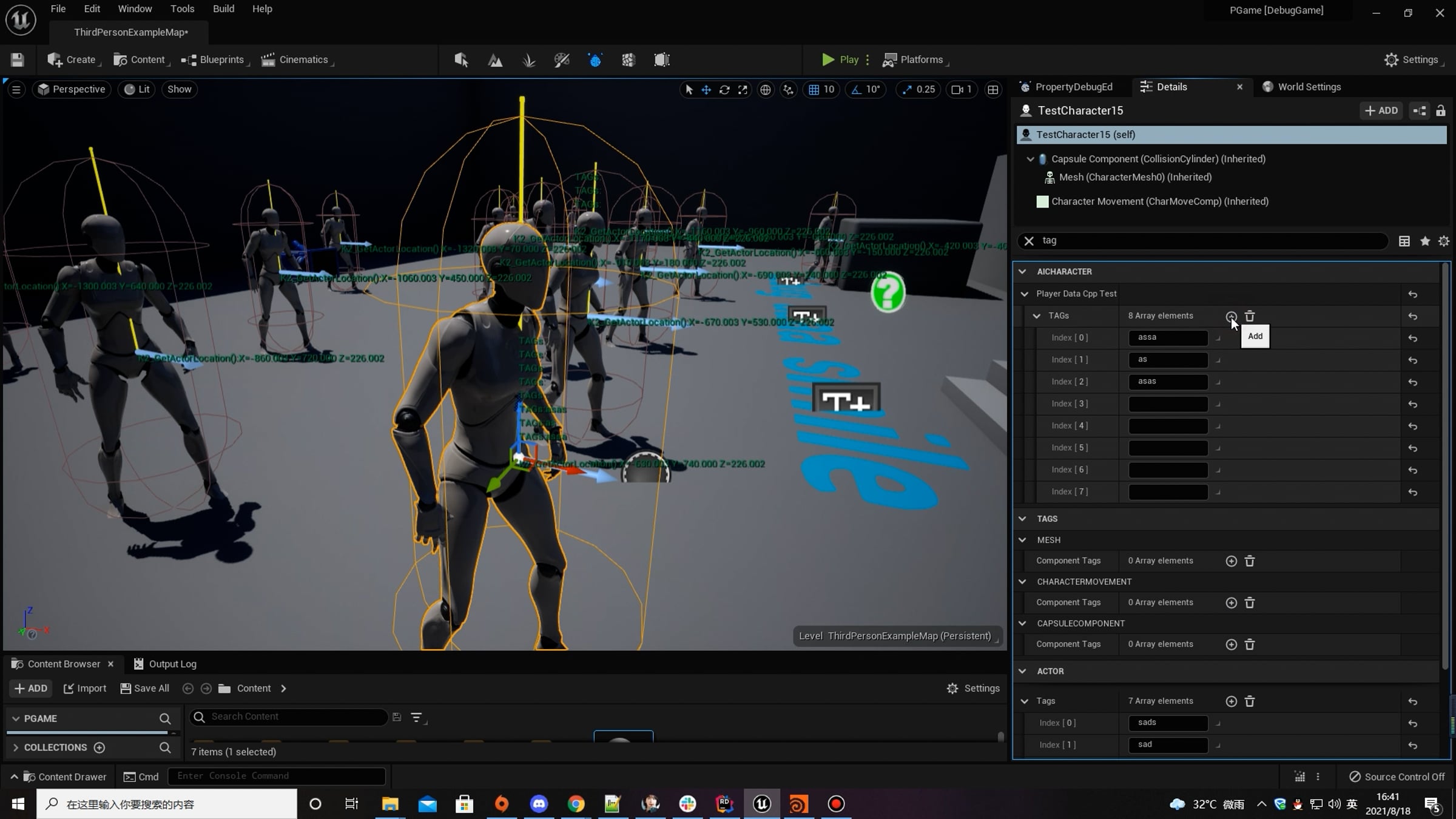Open the Lit view mode dropdown
This screenshot has width=1456, height=819.
[x=136, y=89]
